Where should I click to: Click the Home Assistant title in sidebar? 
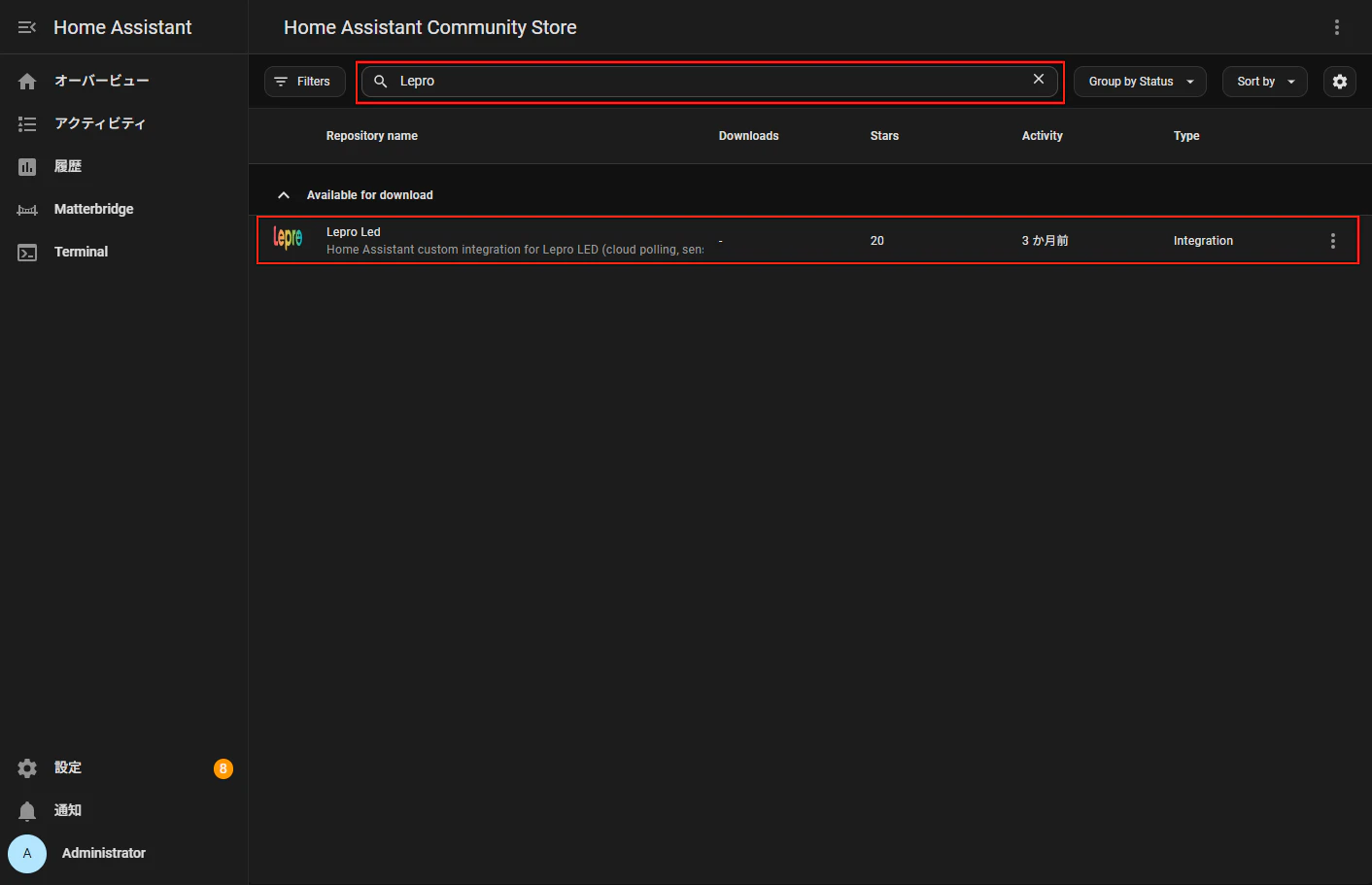pyautogui.click(x=122, y=27)
